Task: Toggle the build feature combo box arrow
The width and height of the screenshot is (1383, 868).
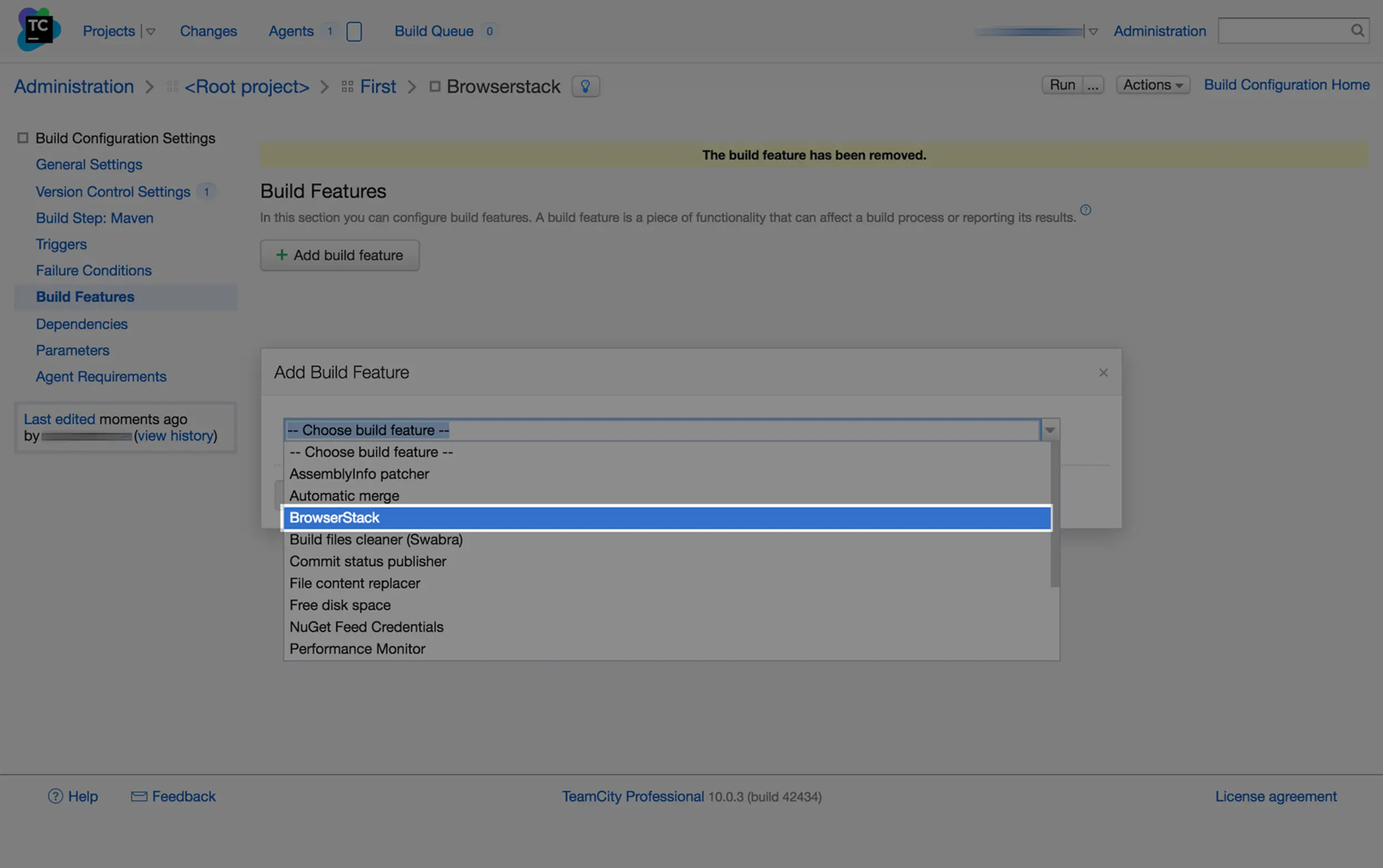Action: (1049, 430)
